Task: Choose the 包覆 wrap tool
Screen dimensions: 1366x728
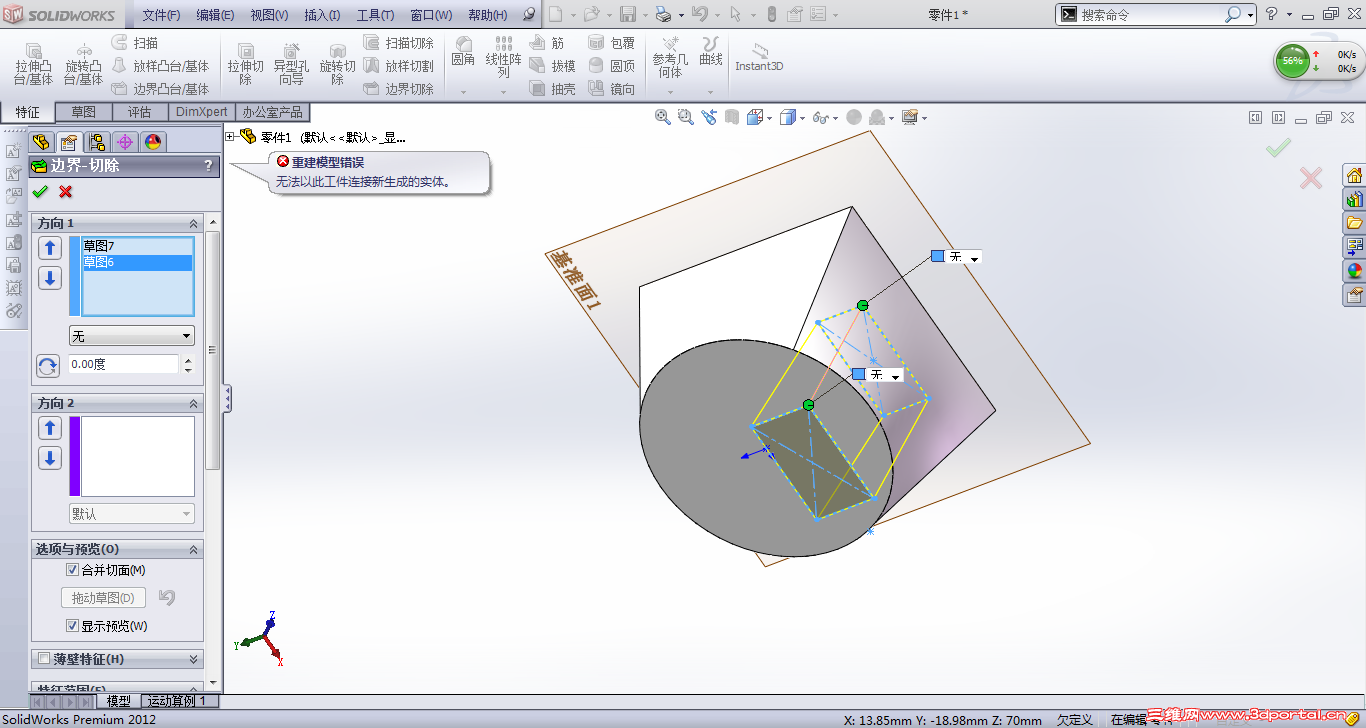Action: point(612,43)
